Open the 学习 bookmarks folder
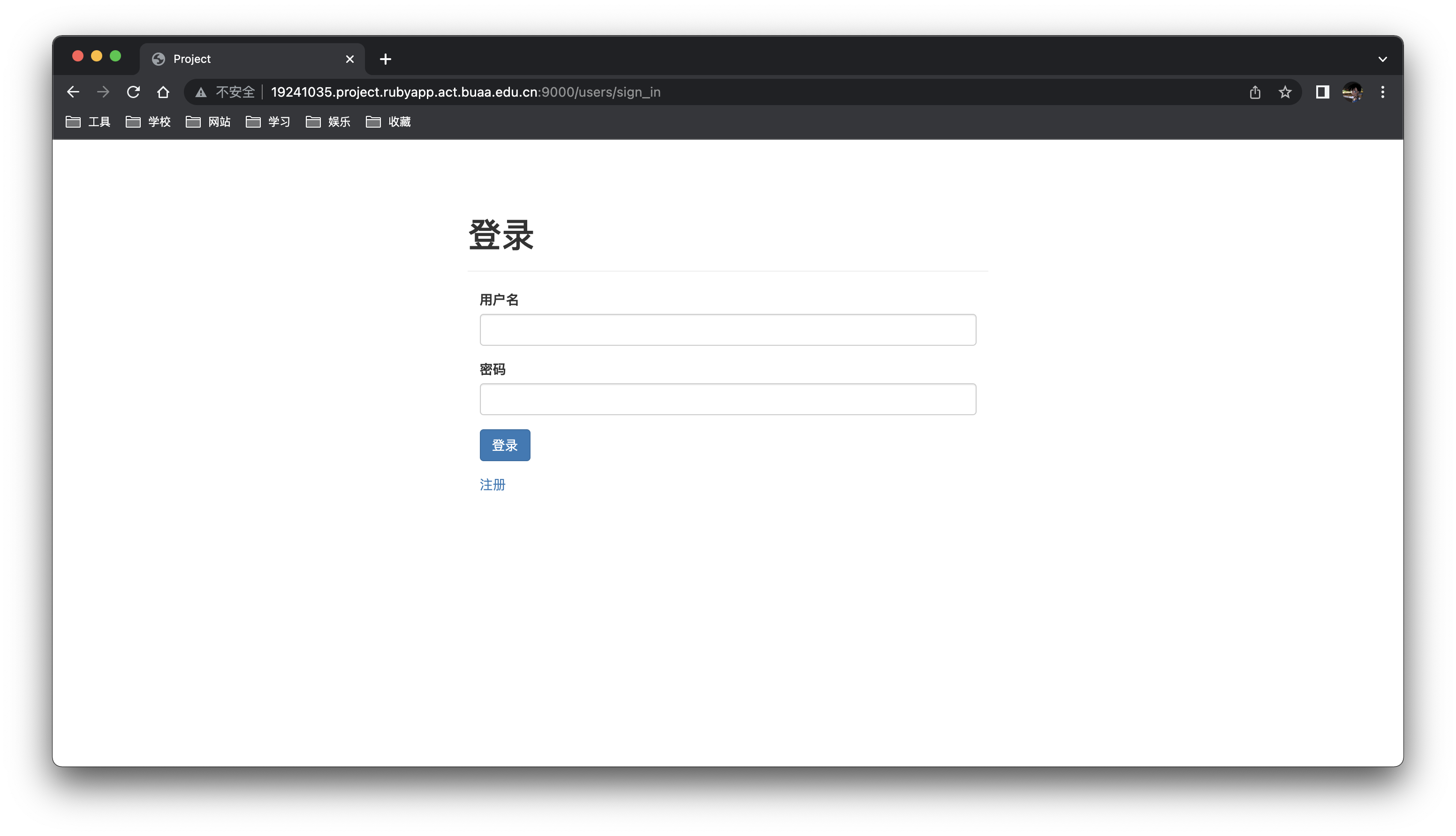 point(268,122)
